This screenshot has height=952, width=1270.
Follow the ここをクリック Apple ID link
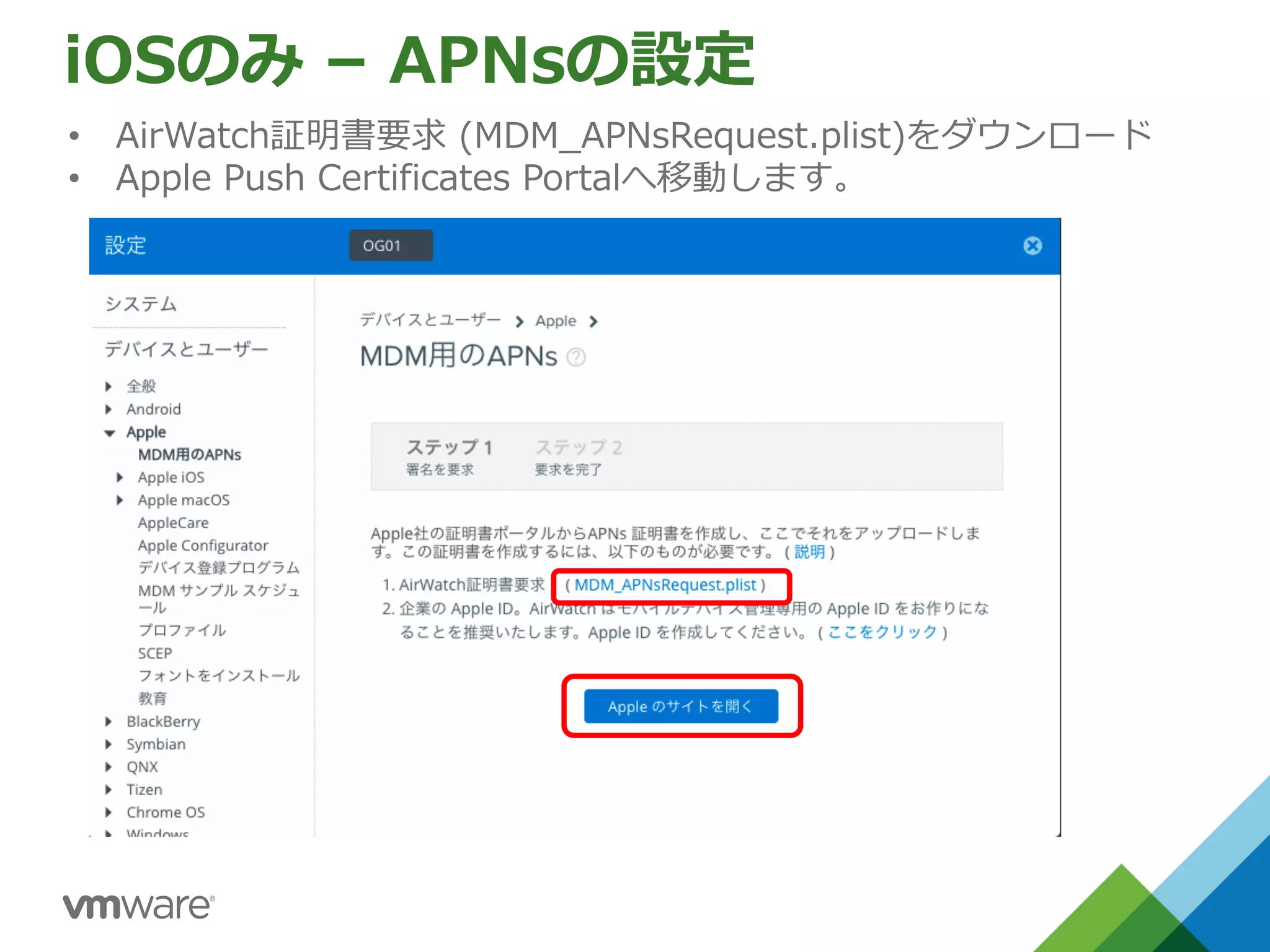(x=882, y=632)
